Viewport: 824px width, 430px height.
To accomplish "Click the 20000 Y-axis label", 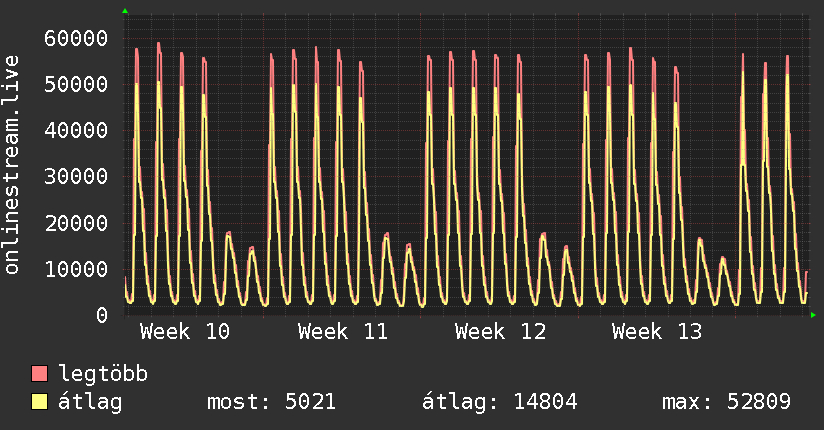I will point(76,223).
